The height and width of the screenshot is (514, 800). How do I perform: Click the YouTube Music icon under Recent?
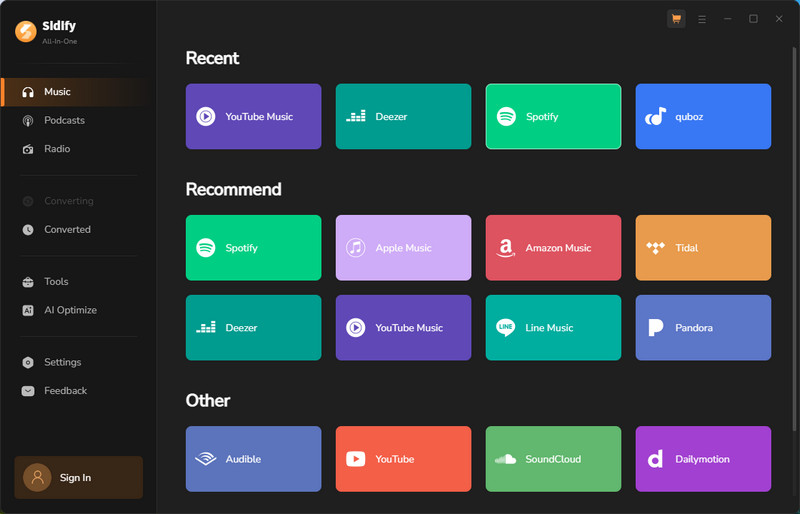pos(206,116)
